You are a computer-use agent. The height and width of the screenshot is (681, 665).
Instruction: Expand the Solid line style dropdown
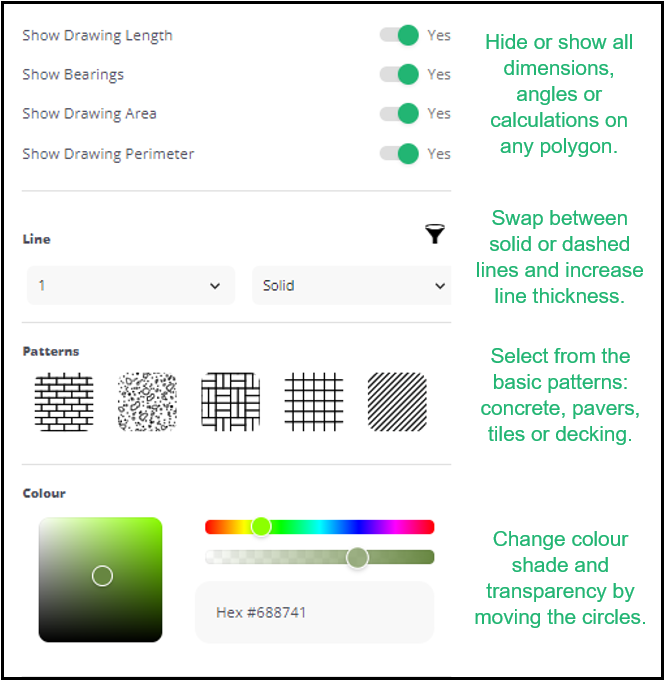(x=351, y=285)
